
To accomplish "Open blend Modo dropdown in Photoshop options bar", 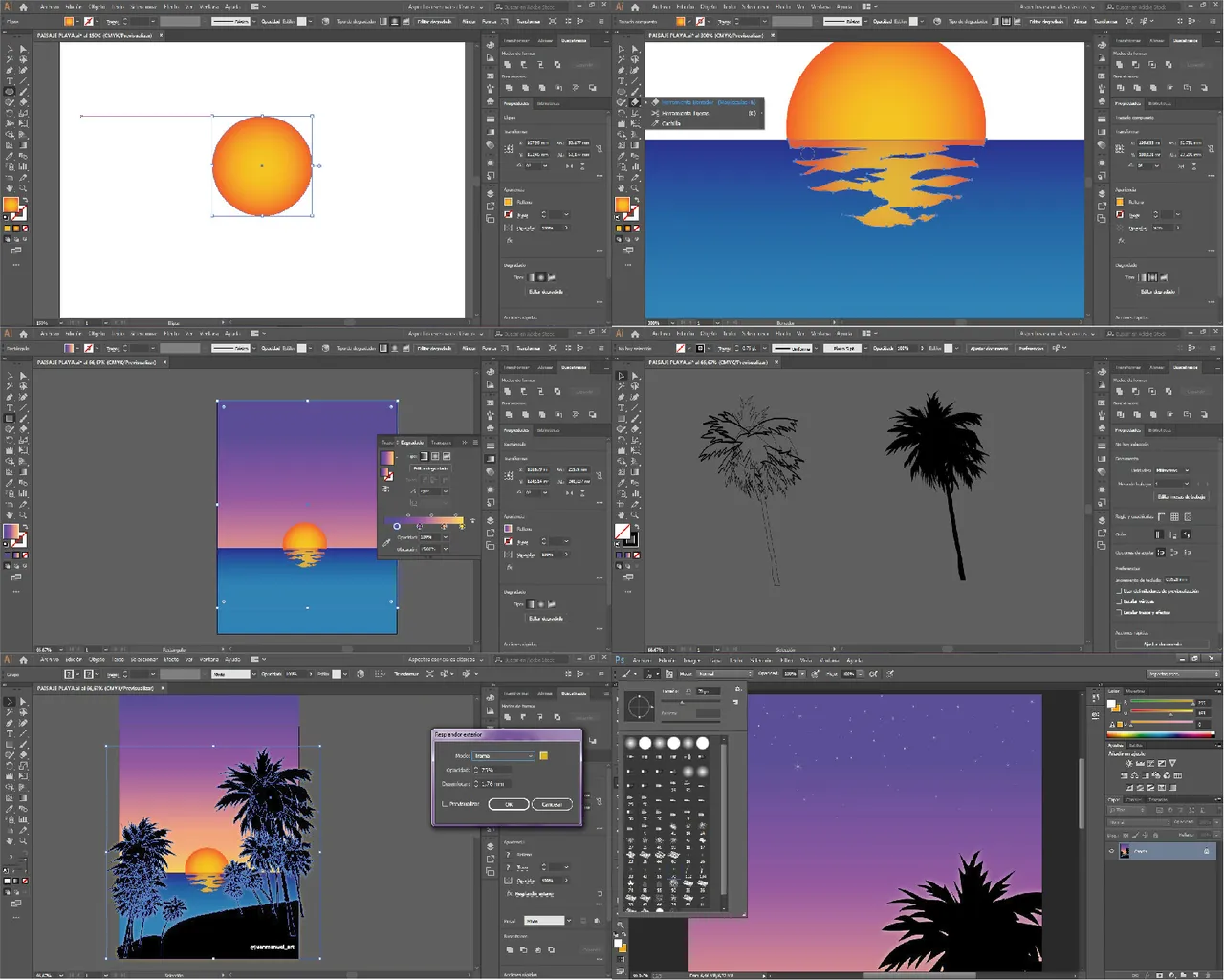I will click(x=725, y=674).
